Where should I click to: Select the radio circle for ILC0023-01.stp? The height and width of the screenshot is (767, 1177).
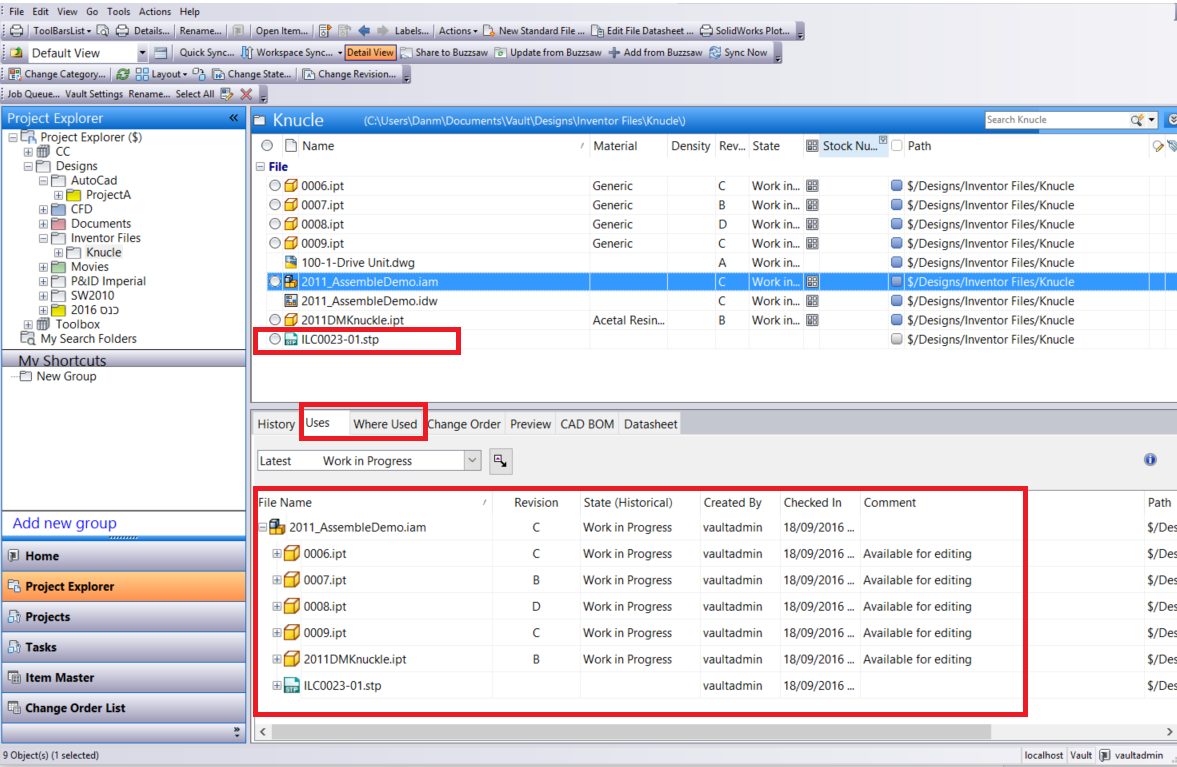[275, 339]
